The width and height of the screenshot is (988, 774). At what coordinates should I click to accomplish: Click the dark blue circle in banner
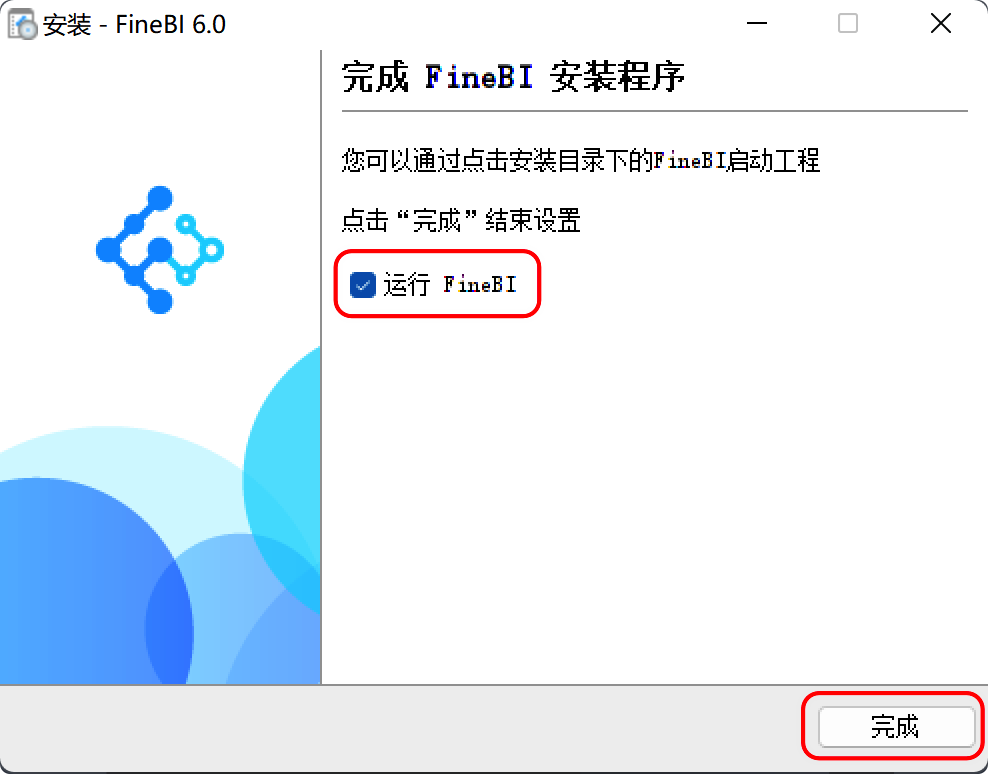[95, 580]
